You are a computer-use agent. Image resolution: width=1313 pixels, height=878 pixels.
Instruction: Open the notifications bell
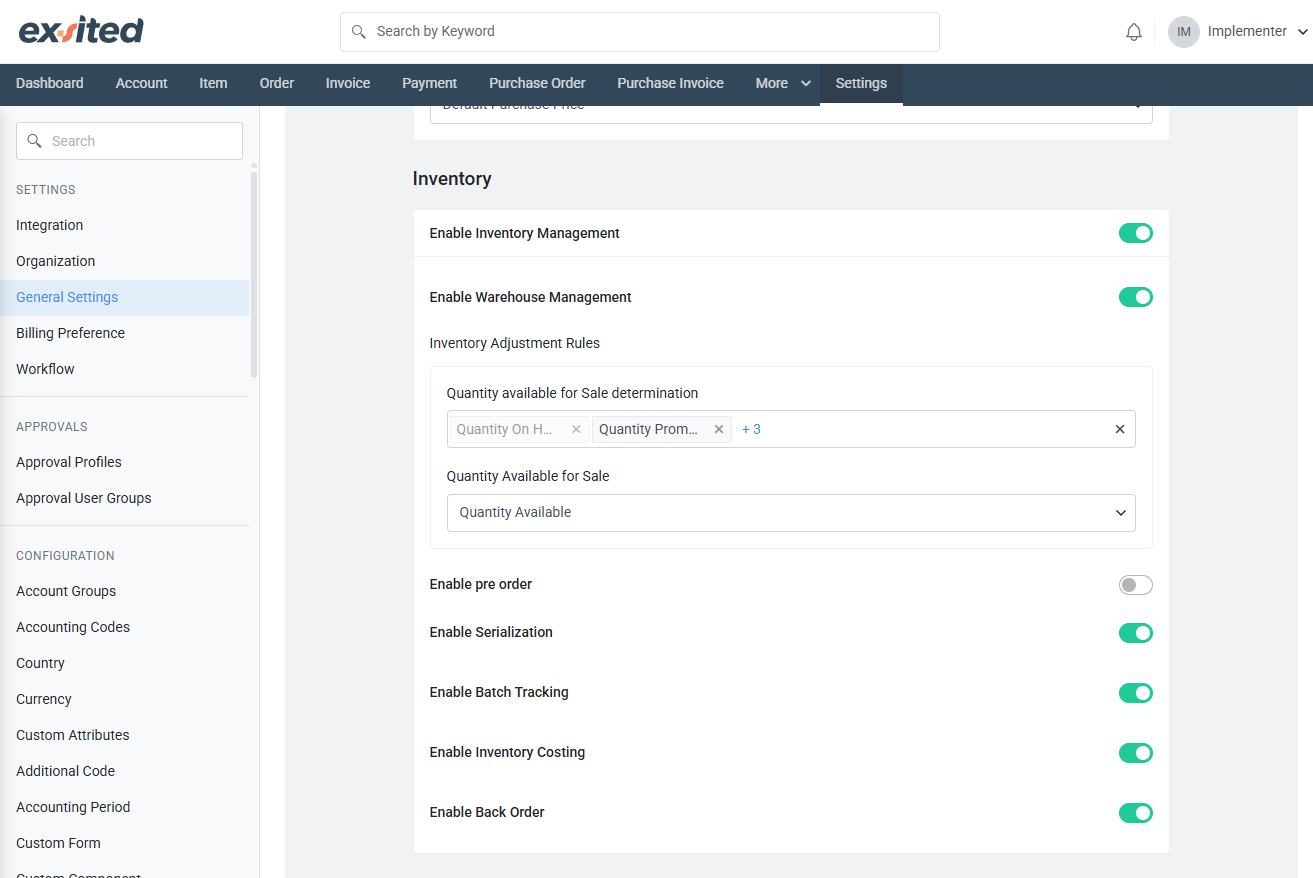[1134, 32]
